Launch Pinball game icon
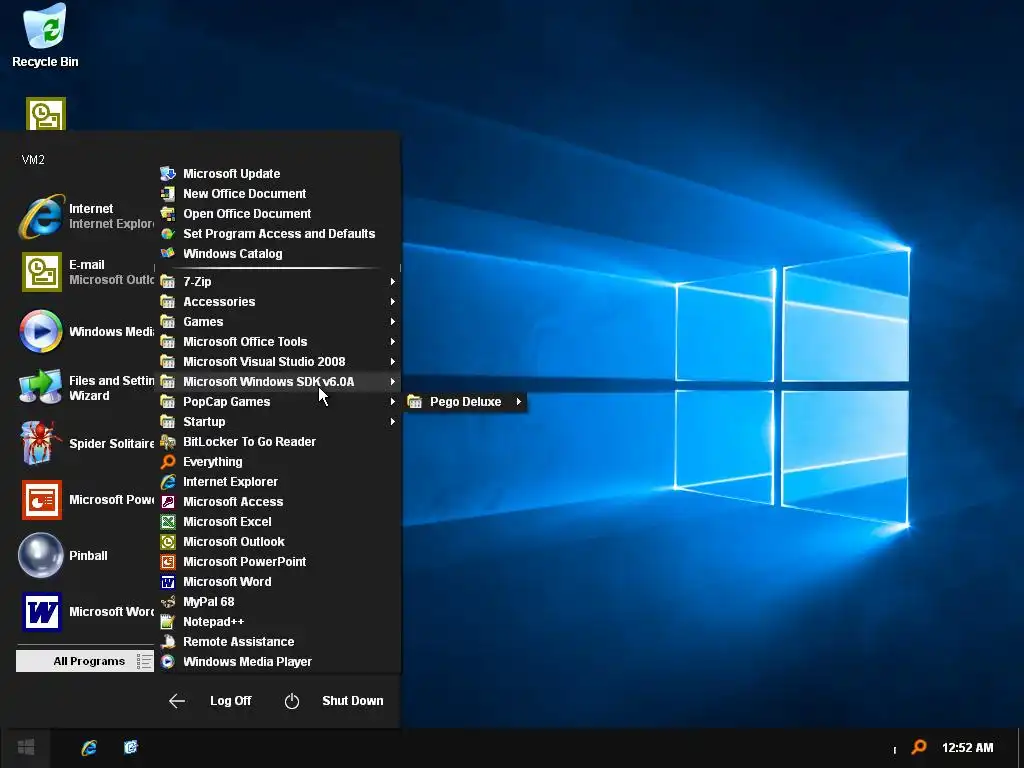The image size is (1024, 768). tap(40, 556)
